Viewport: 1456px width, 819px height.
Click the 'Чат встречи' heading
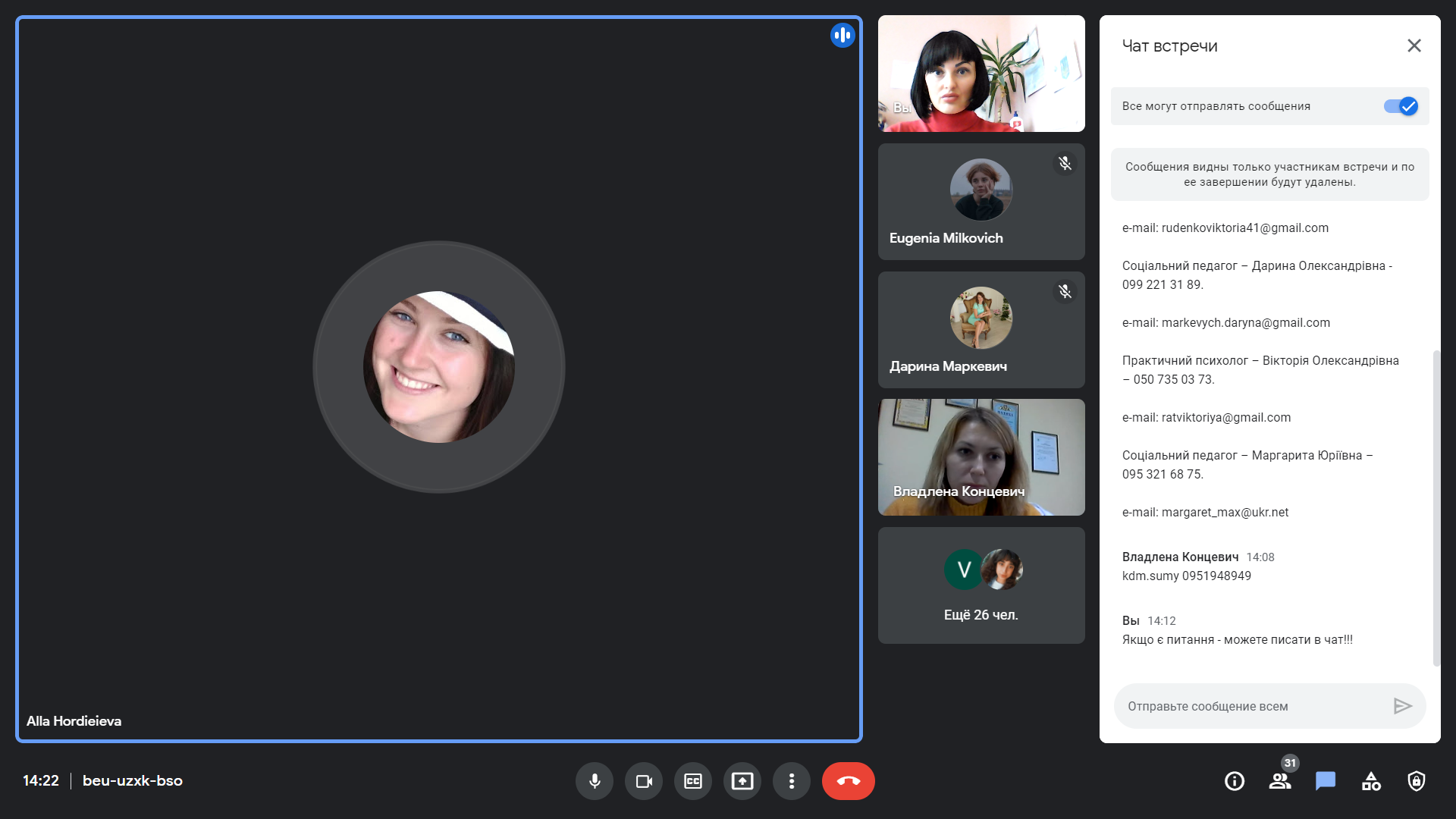click(1170, 45)
